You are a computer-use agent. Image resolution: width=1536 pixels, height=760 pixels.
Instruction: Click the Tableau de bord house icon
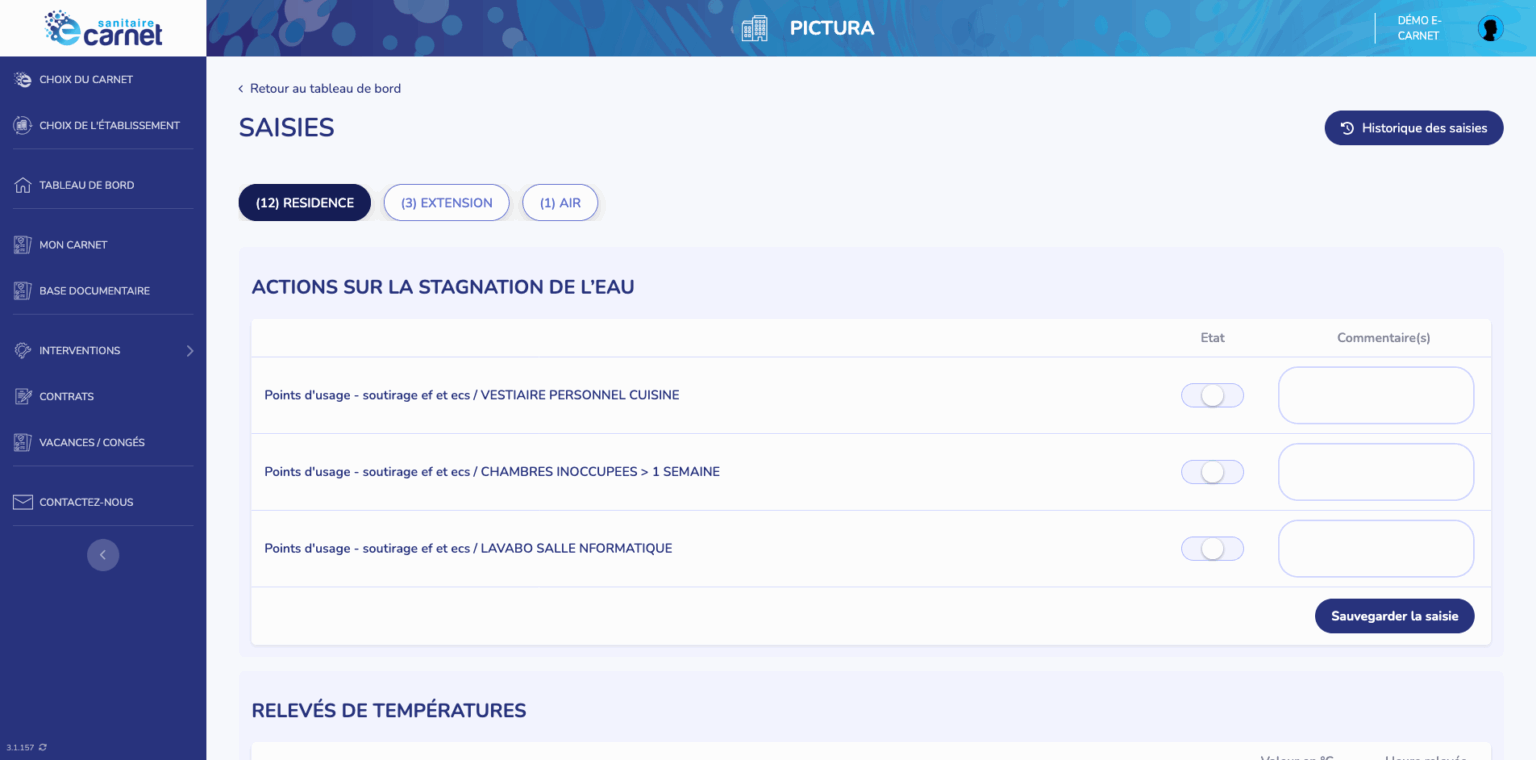pyautogui.click(x=22, y=185)
